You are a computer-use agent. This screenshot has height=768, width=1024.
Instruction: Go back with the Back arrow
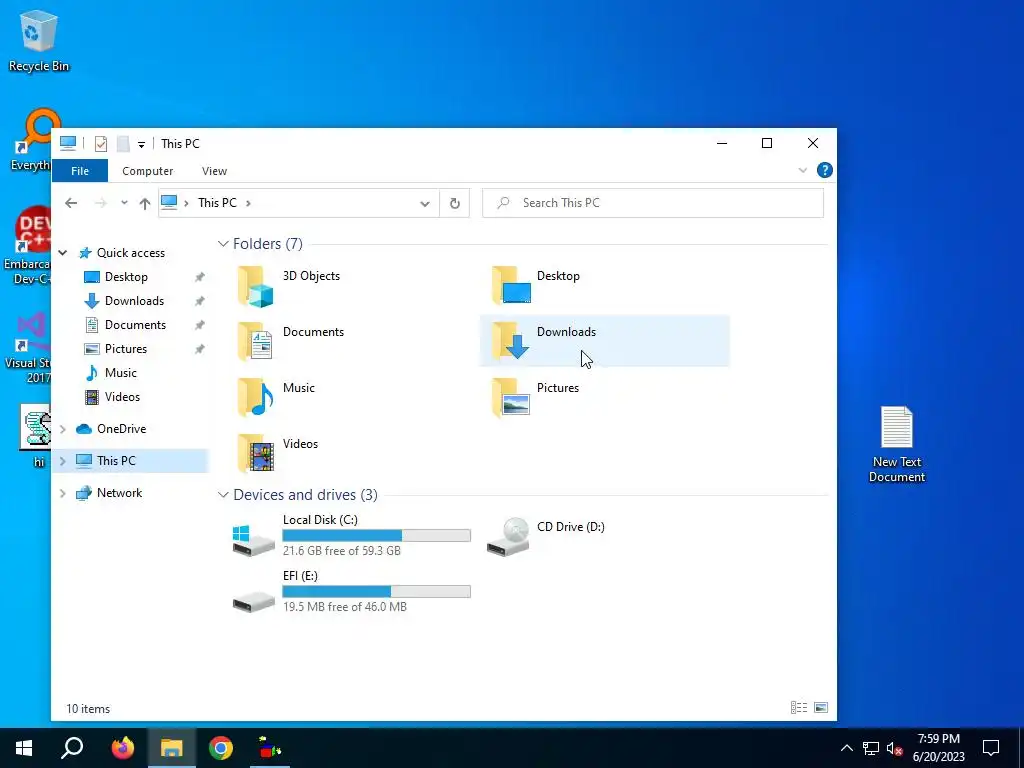coord(71,203)
